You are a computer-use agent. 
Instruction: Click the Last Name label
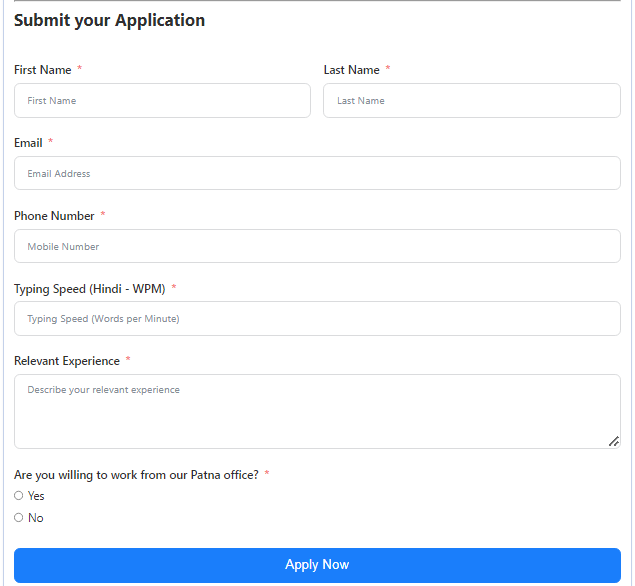click(351, 70)
